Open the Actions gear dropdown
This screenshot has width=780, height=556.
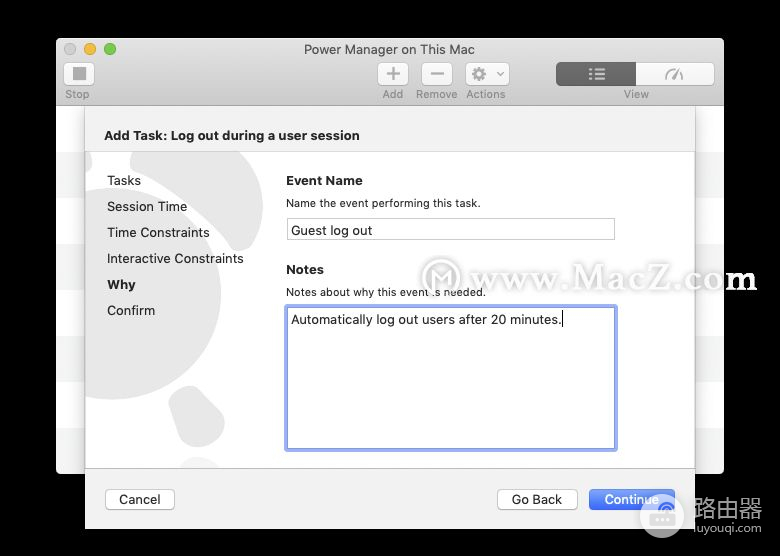point(487,74)
